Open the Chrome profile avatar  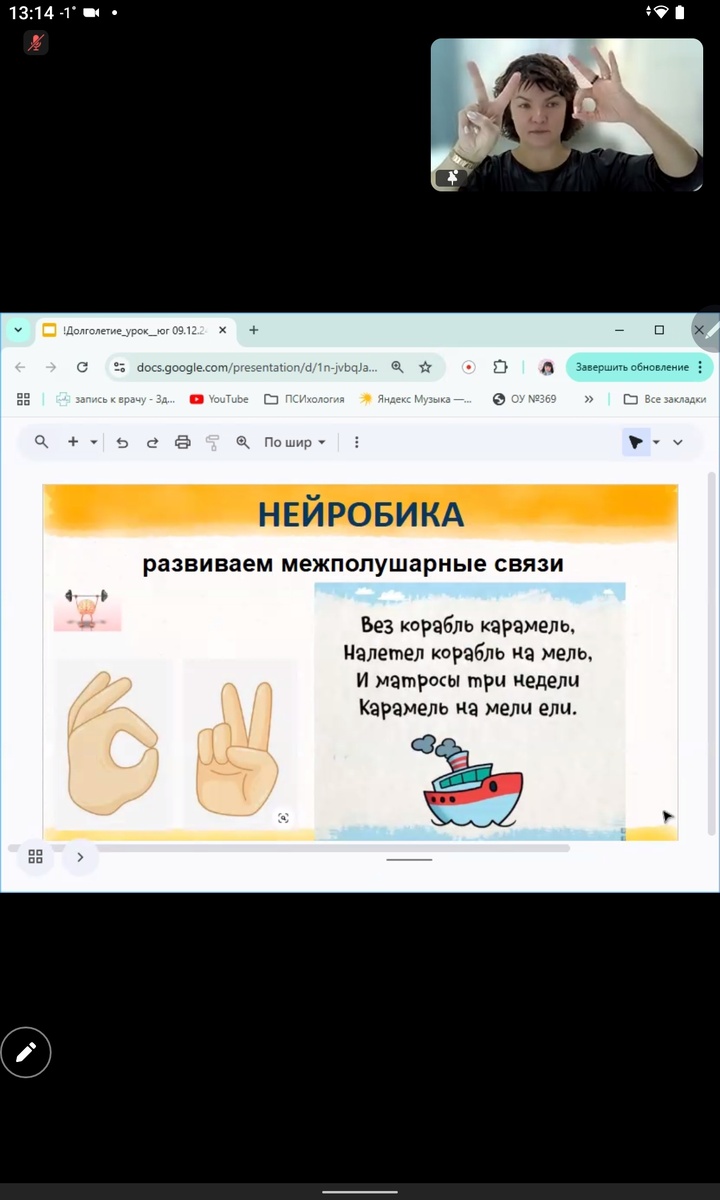(x=546, y=367)
